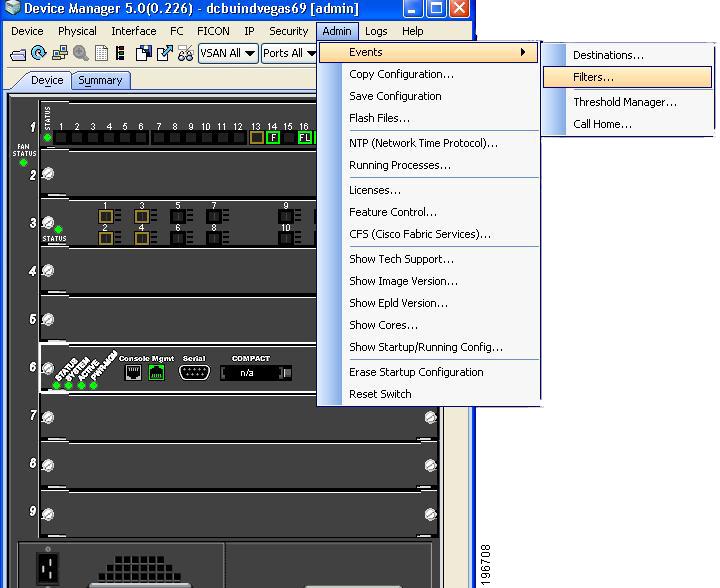
Task: Select port 13 on module 1
Action: [x=256, y=138]
